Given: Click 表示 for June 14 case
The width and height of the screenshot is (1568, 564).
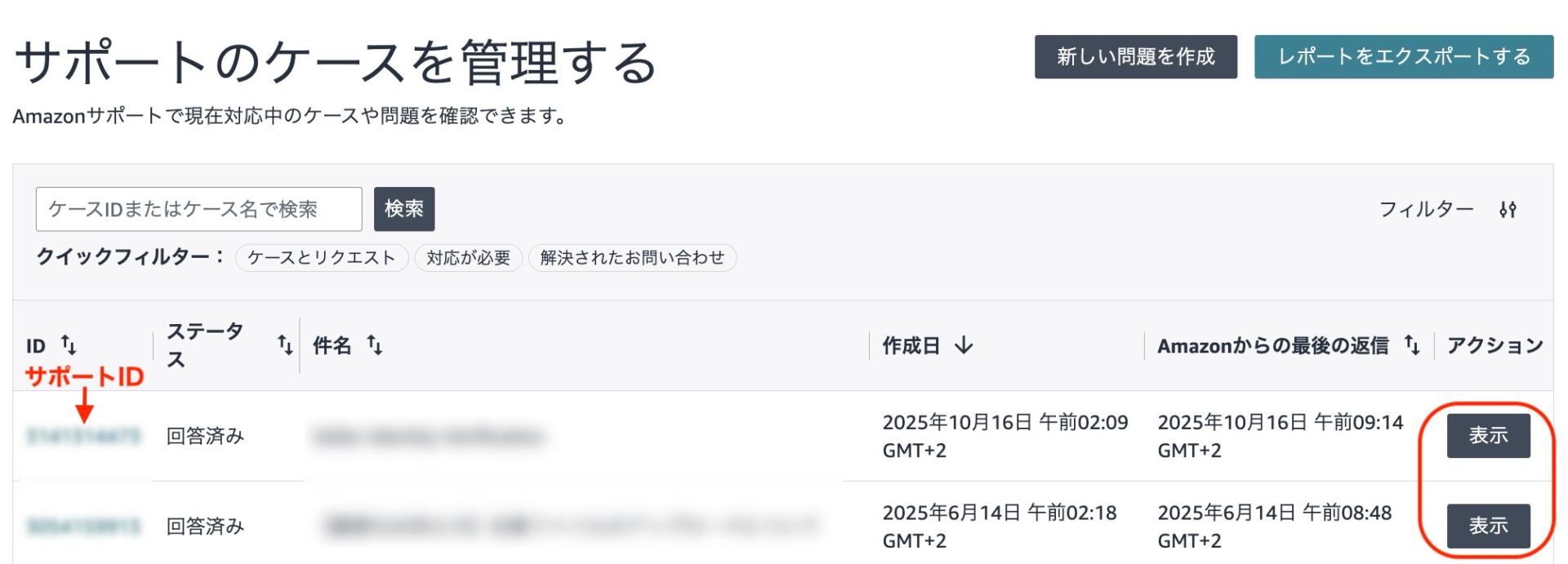Looking at the screenshot, I should click(x=1488, y=526).
